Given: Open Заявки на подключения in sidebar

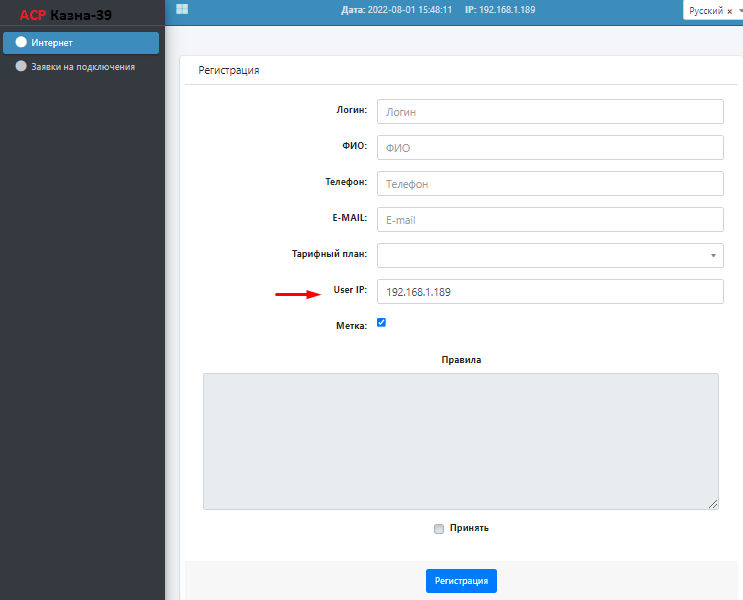Looking at the screenshot, I should coord(83,67).
